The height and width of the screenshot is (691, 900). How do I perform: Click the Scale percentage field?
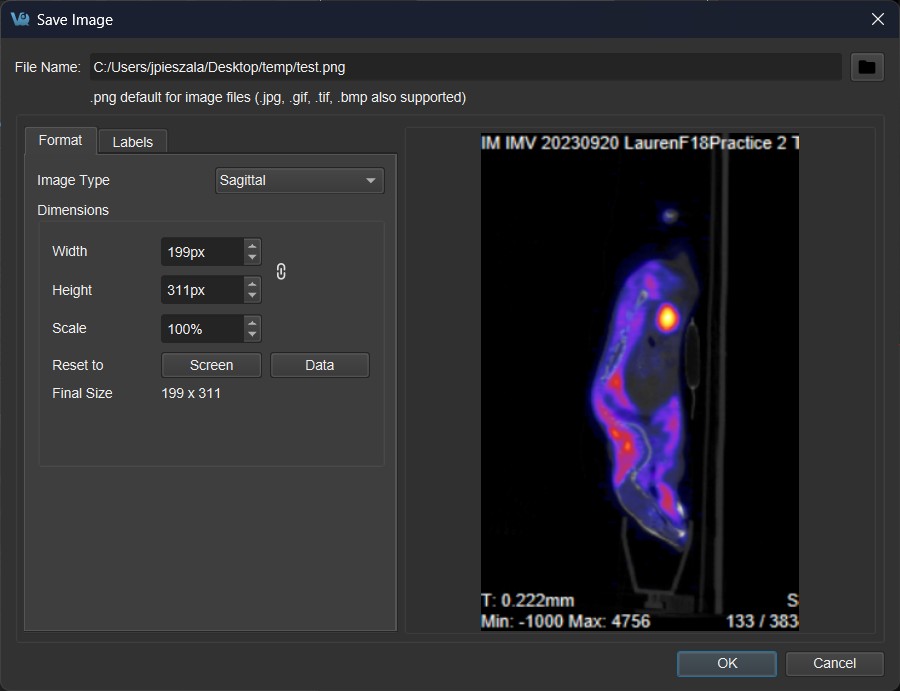pos(202,329)
